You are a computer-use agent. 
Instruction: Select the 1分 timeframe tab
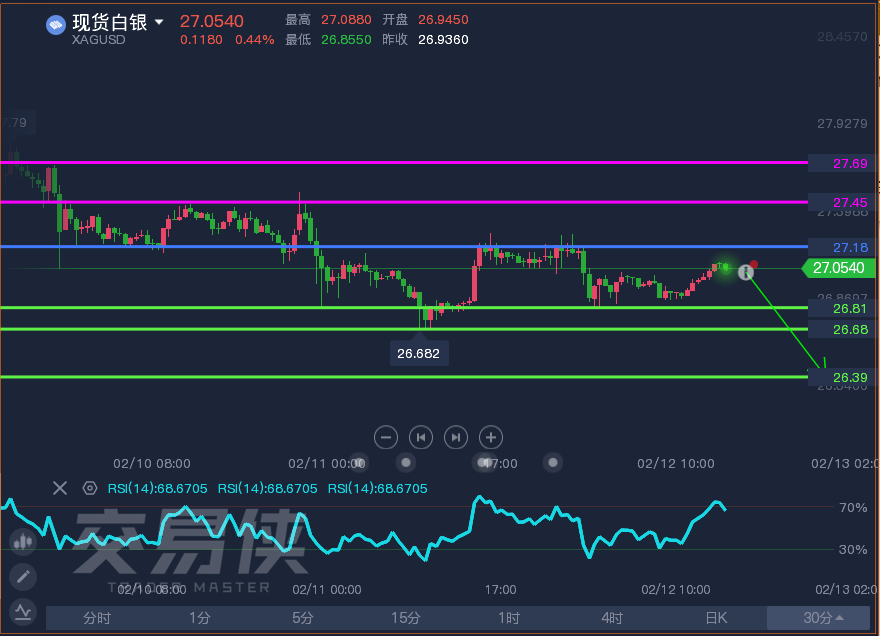click(x=200, y=618)
